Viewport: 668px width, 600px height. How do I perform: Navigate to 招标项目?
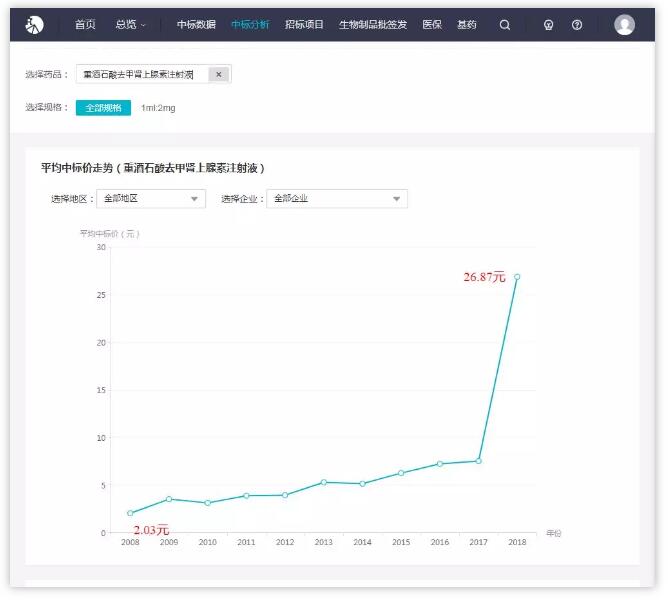[x=304, y=25]
